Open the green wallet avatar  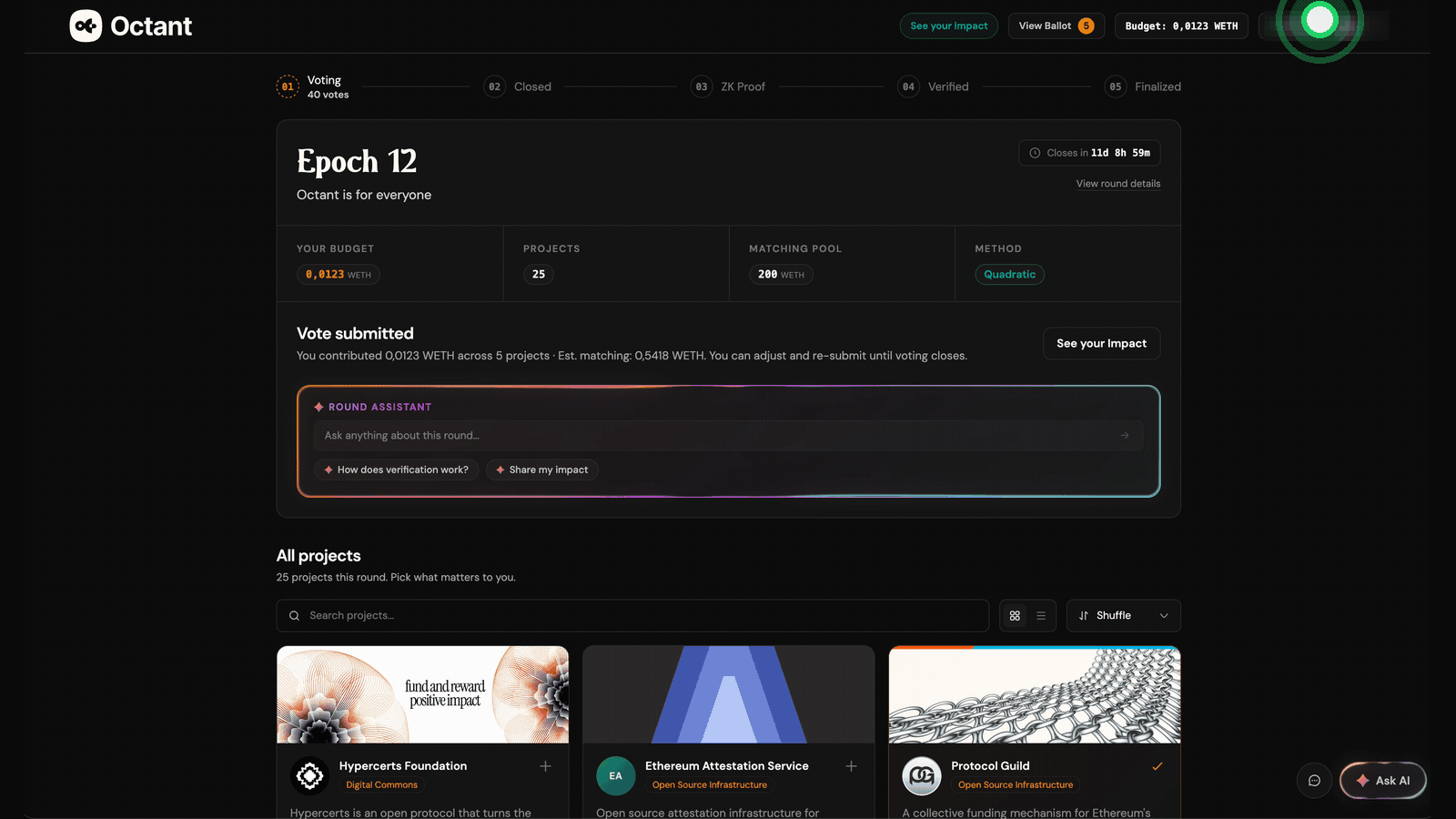1319,20
